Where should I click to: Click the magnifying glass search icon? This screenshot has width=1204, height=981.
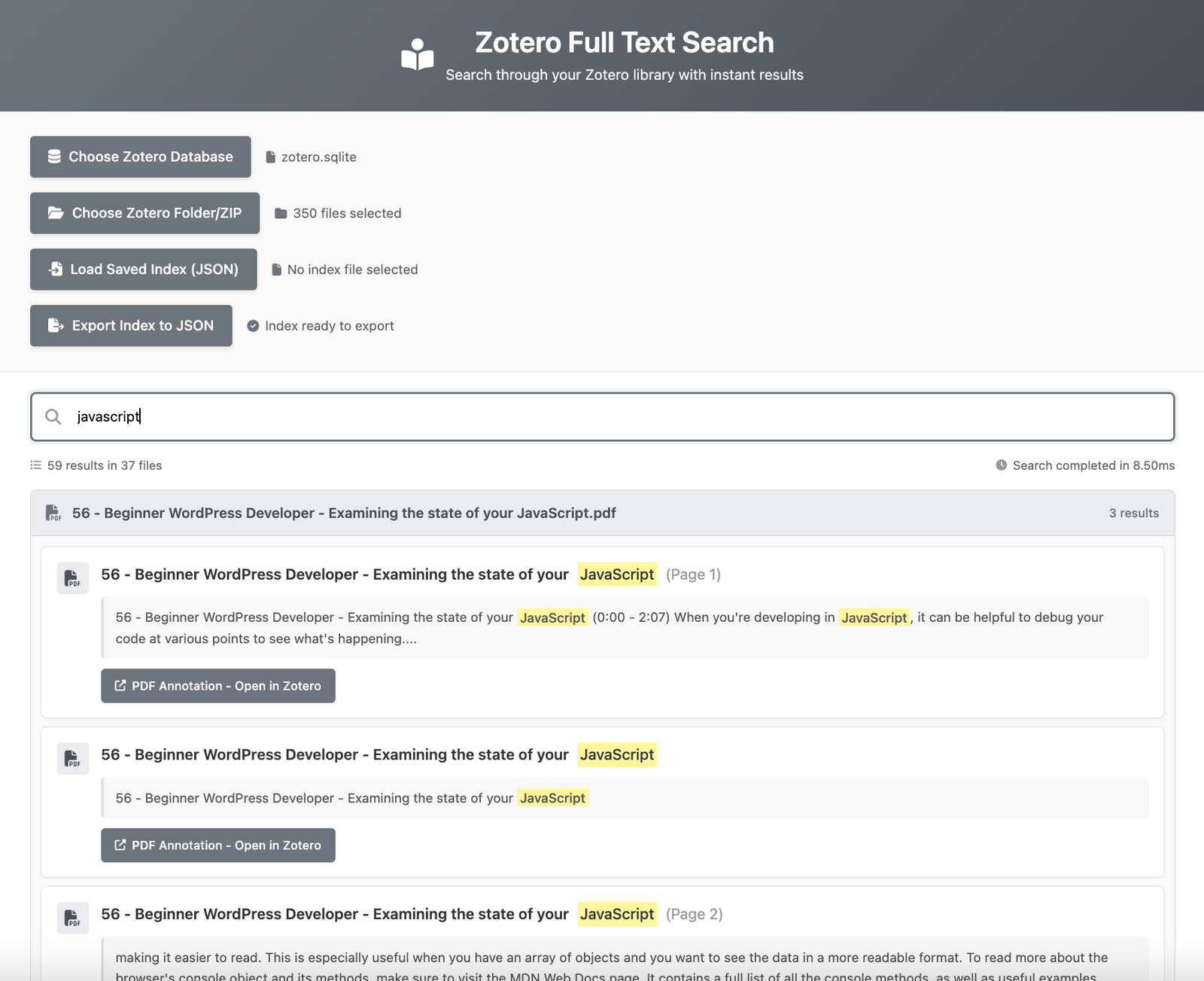click(53, 416)
